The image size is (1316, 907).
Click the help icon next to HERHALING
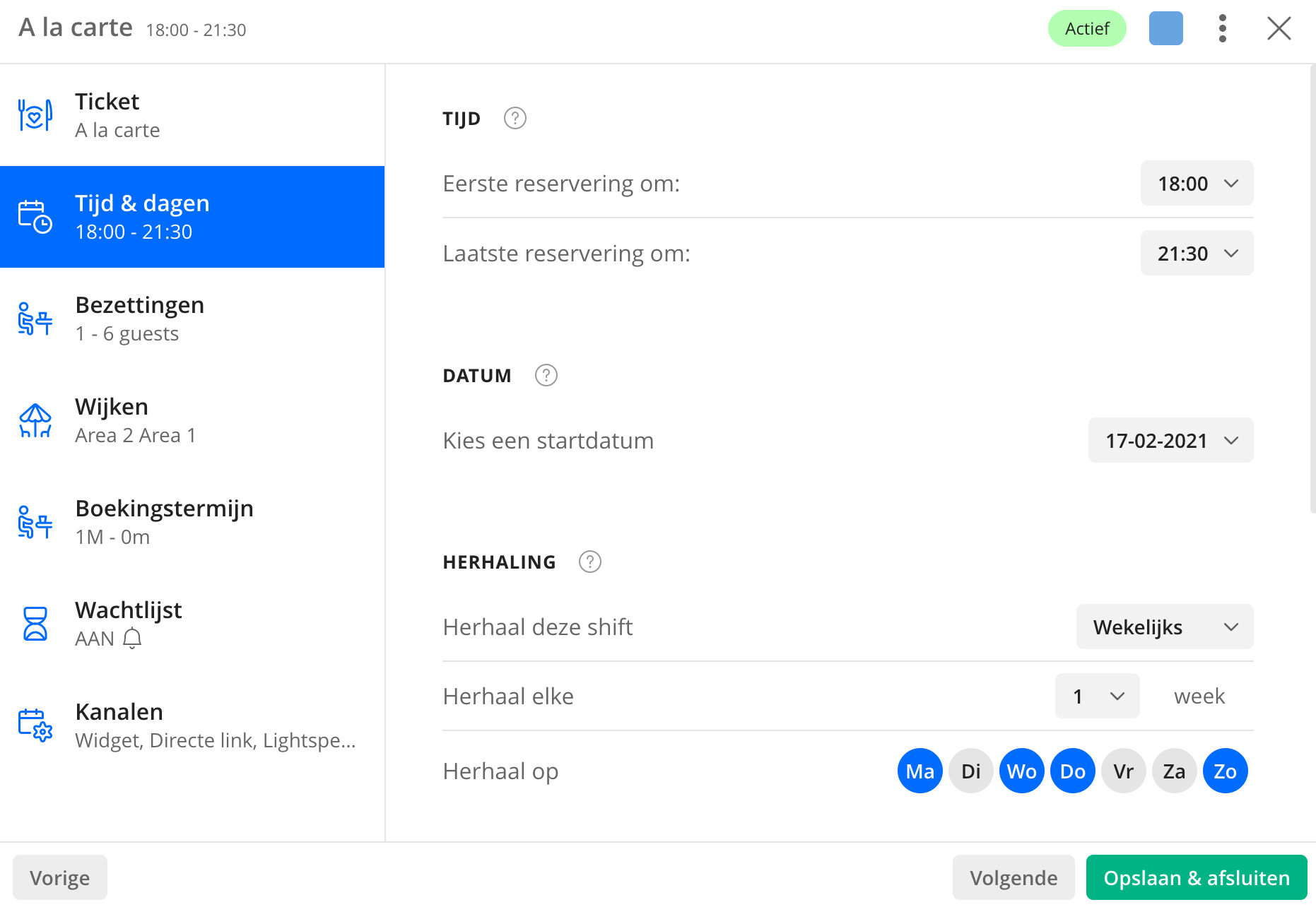pos(590,562)
